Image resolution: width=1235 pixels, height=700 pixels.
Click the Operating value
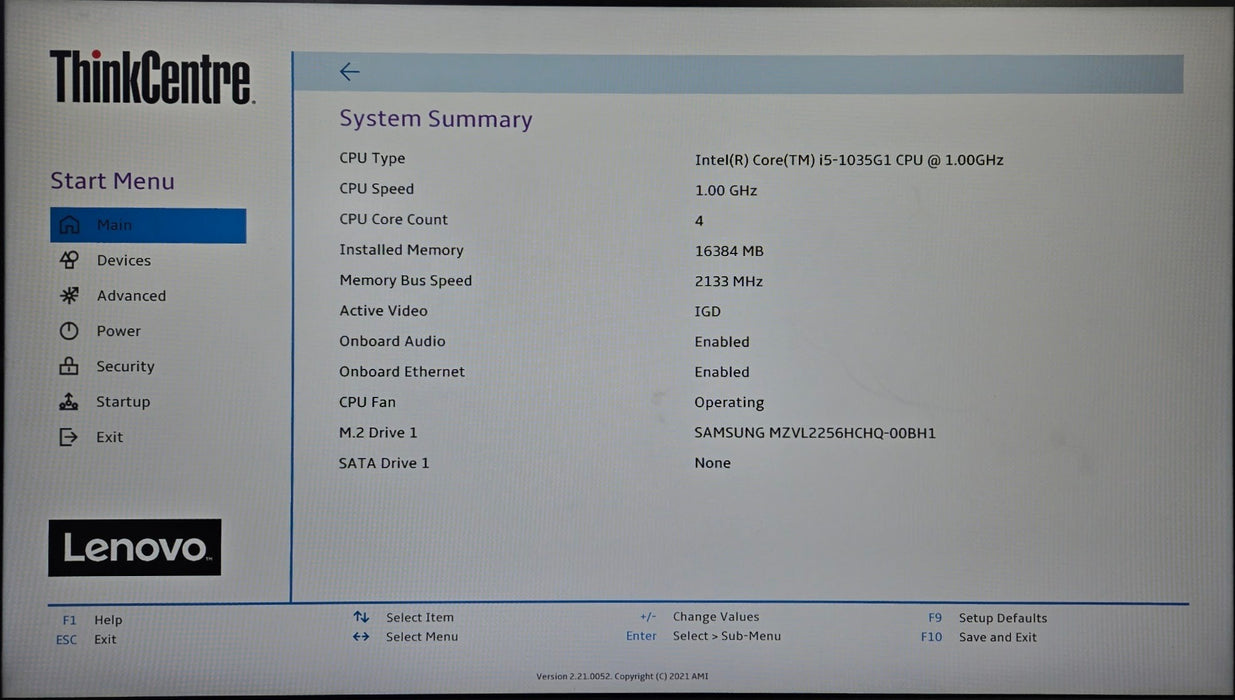(x=729, y=403)
